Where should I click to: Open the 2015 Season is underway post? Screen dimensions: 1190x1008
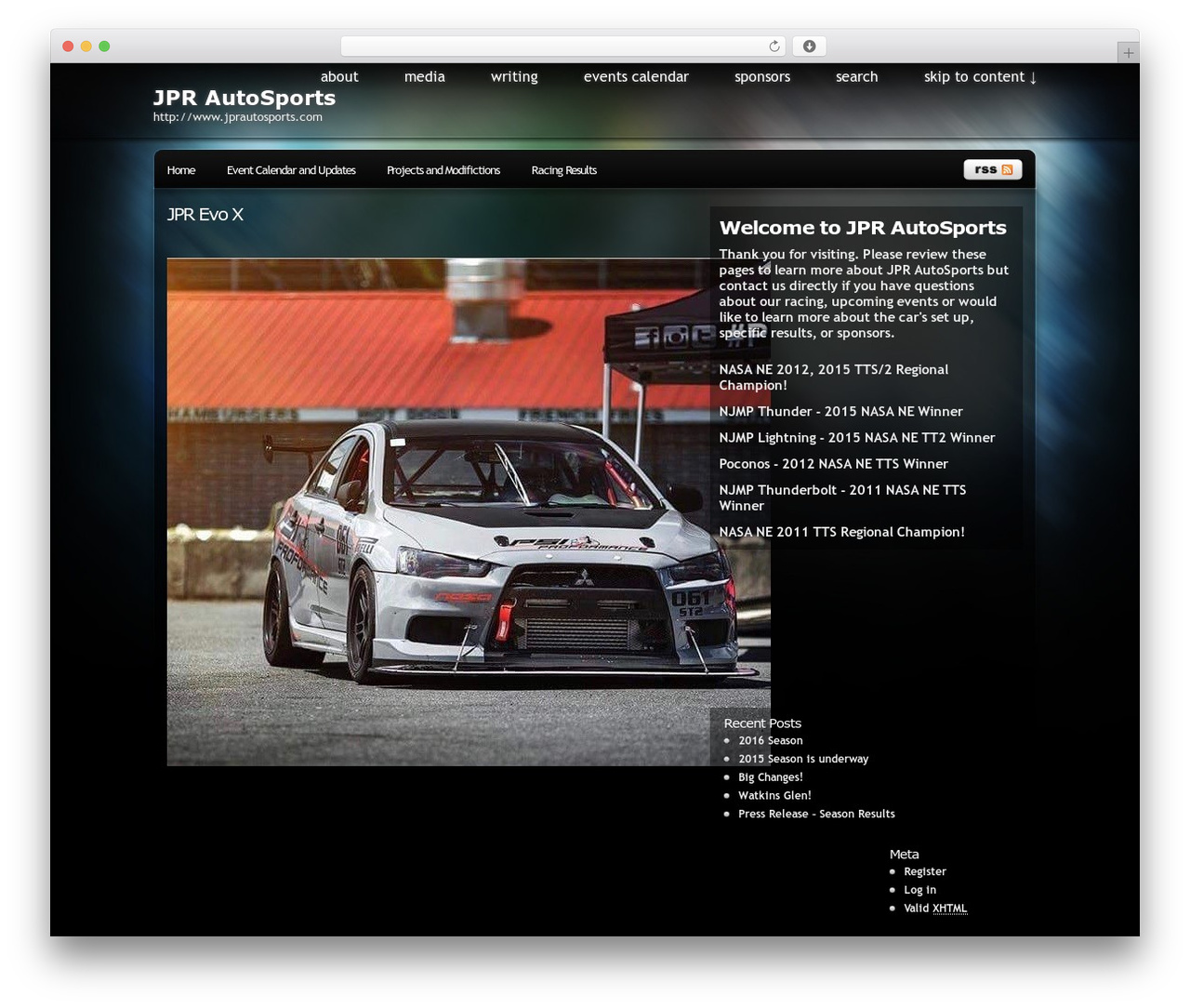803,759
